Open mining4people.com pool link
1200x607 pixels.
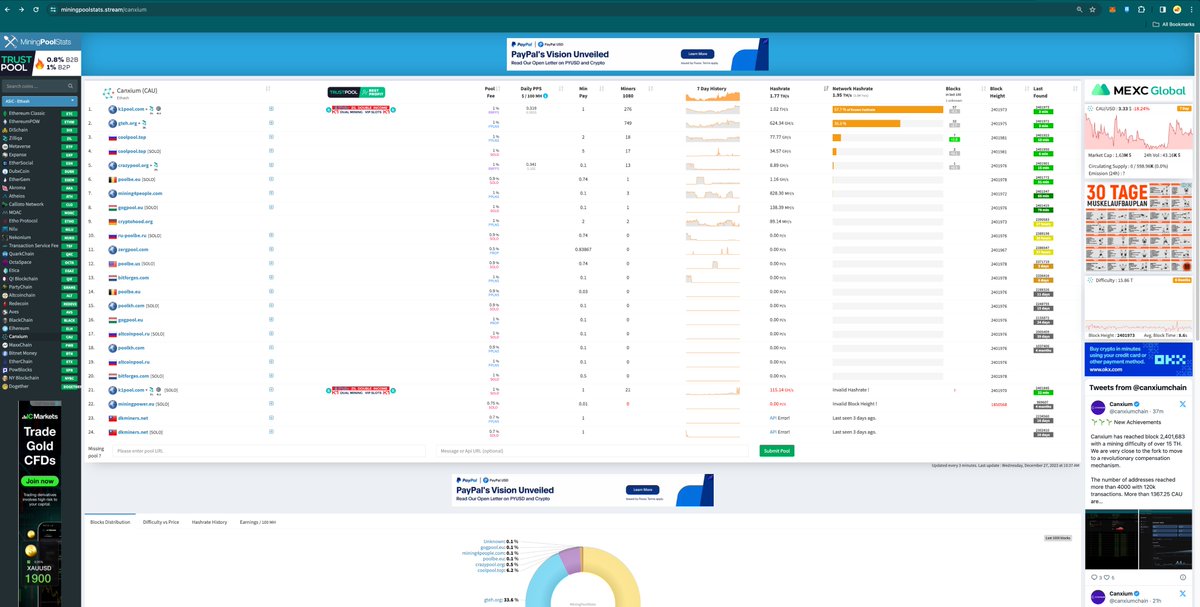[139, 192]
